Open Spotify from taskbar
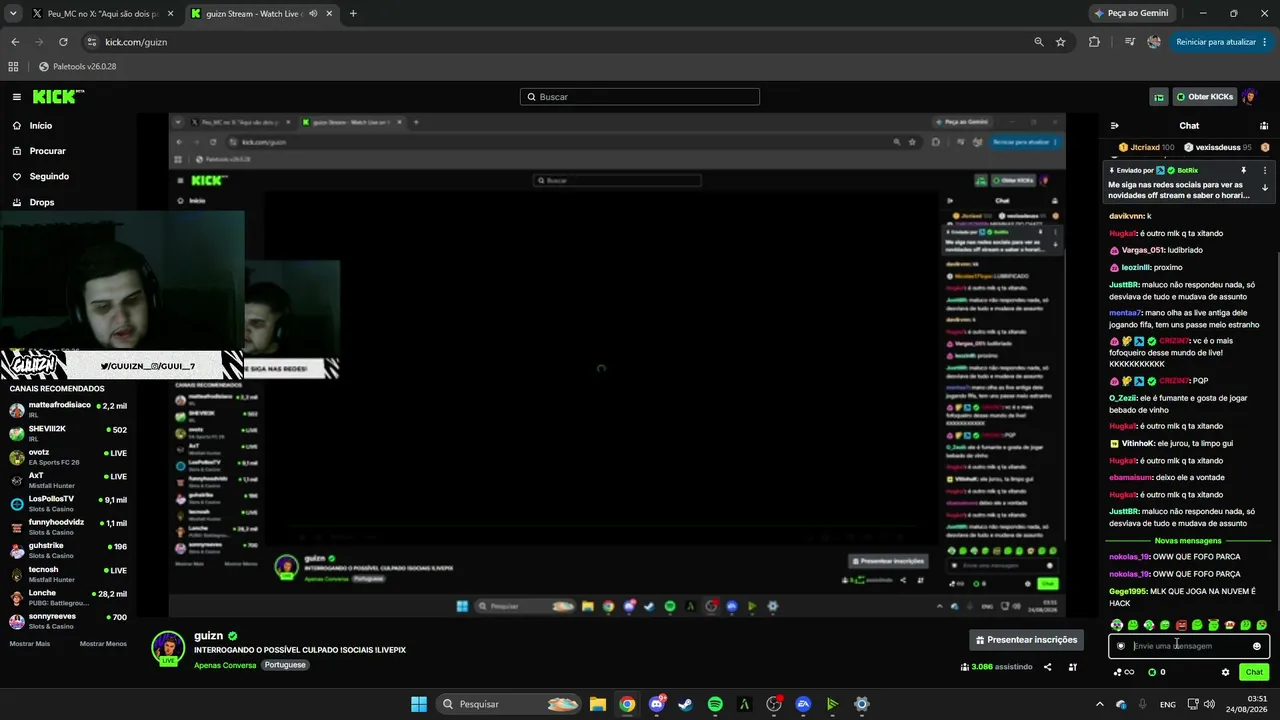 715,704
